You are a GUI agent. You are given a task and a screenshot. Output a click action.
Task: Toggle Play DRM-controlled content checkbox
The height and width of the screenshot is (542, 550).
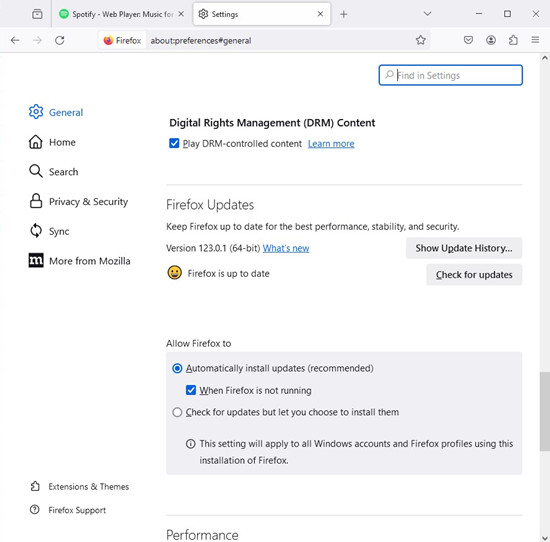click(174, 143)
